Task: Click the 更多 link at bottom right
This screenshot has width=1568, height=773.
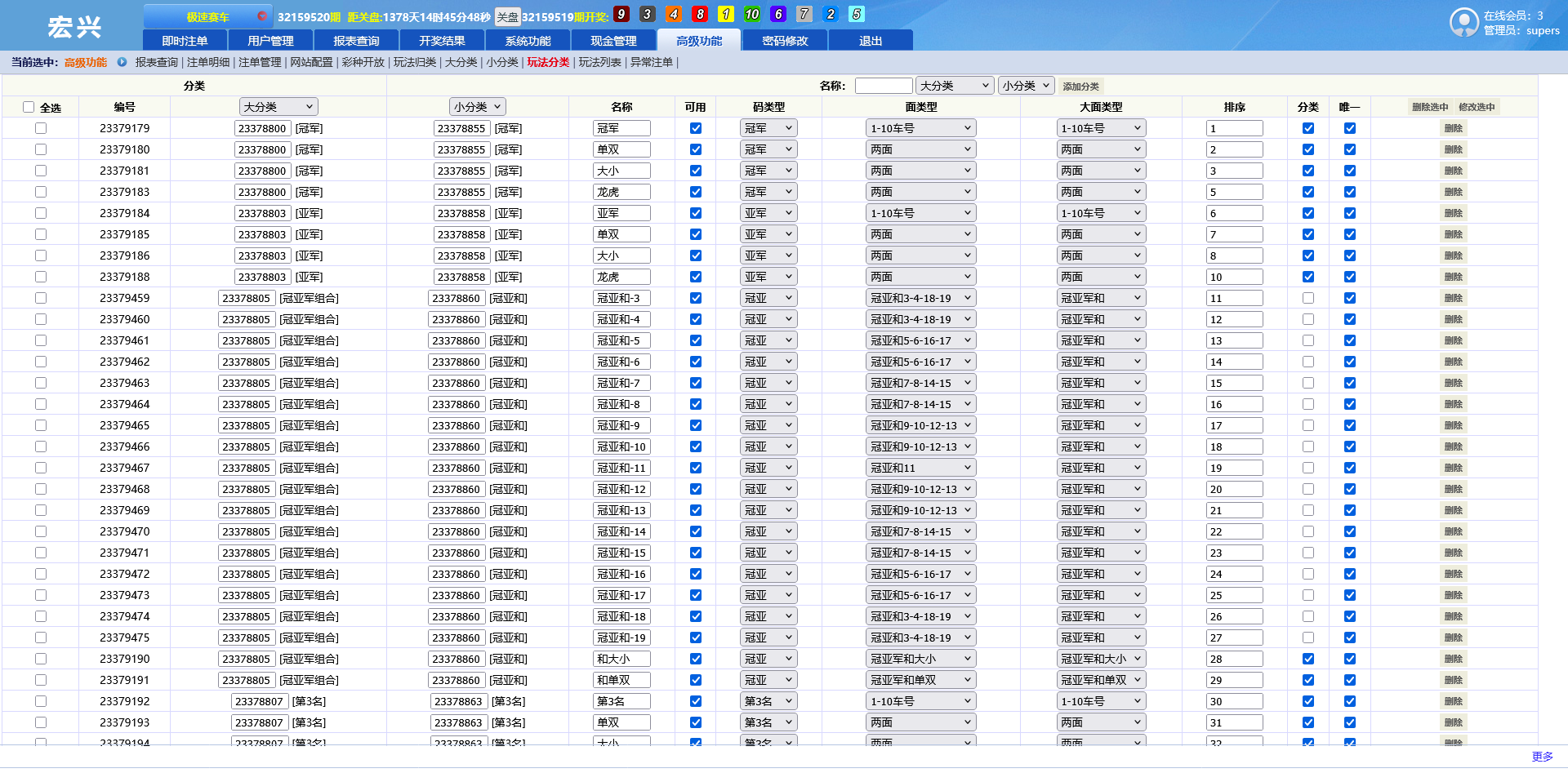Action: [1543, 757]
